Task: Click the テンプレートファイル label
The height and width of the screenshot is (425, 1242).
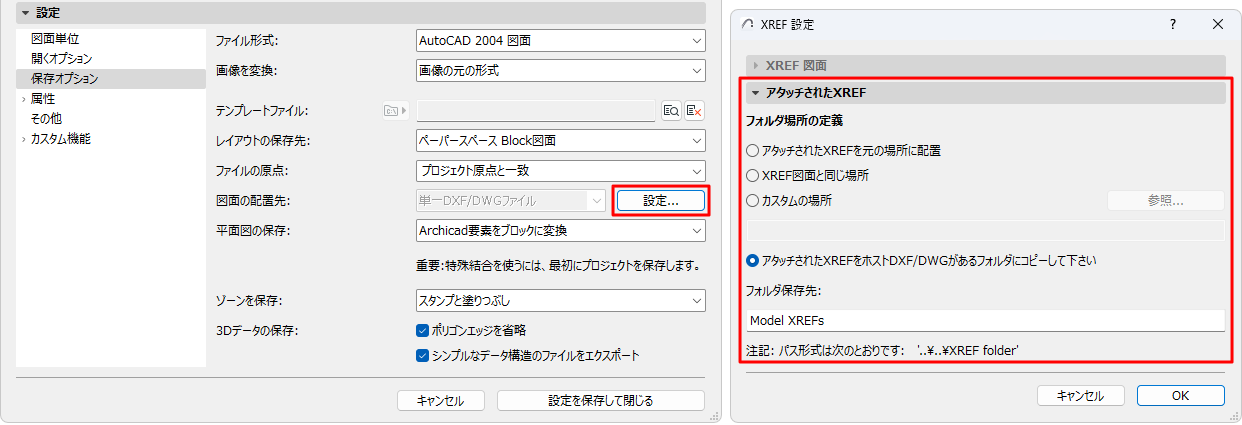Action: pyautogui.click(x=263, y=111)
